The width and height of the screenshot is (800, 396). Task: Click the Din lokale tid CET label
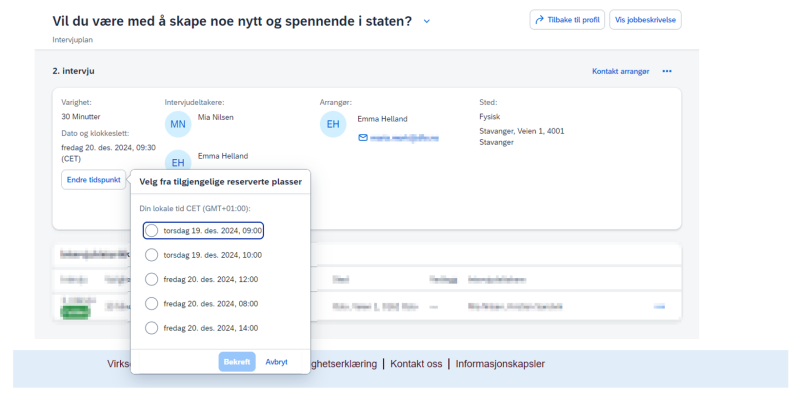coord(195,208)
